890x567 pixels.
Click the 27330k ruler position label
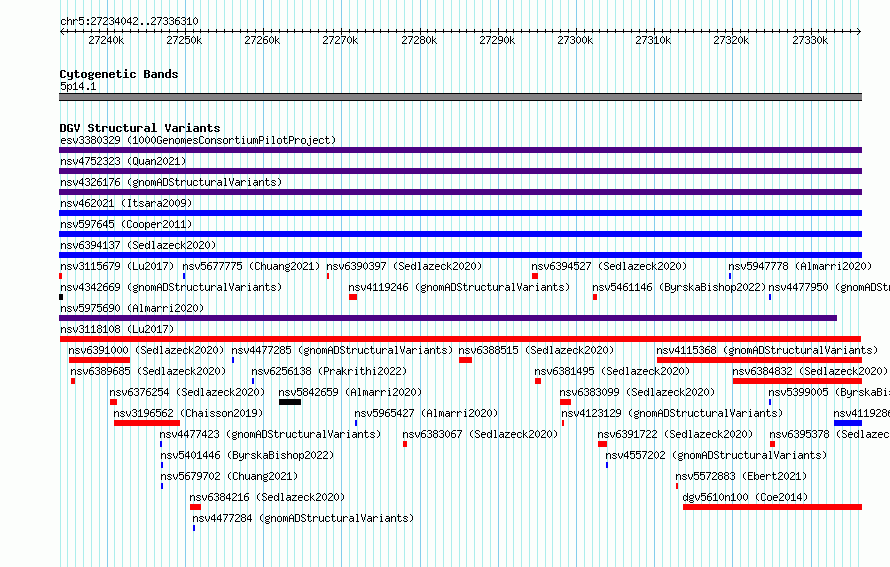tap(810, 40)
